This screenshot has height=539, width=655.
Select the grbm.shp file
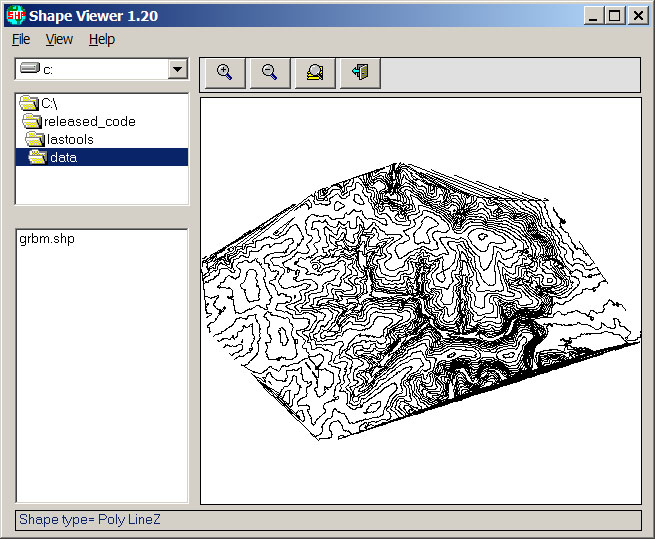click(47, 239)
